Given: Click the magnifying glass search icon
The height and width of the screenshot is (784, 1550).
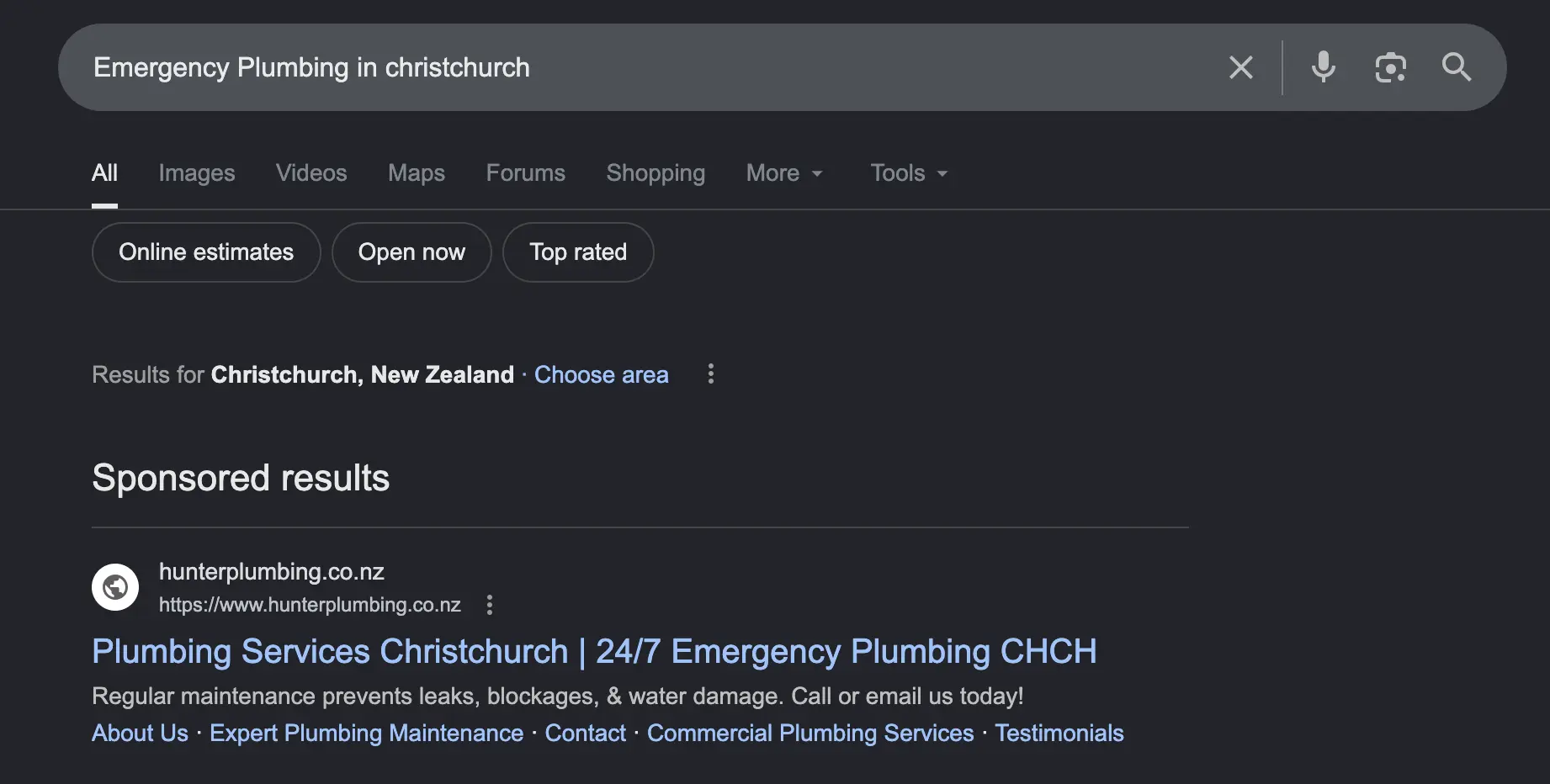Looking at the screenshot, I should [x=1457, y=67].
